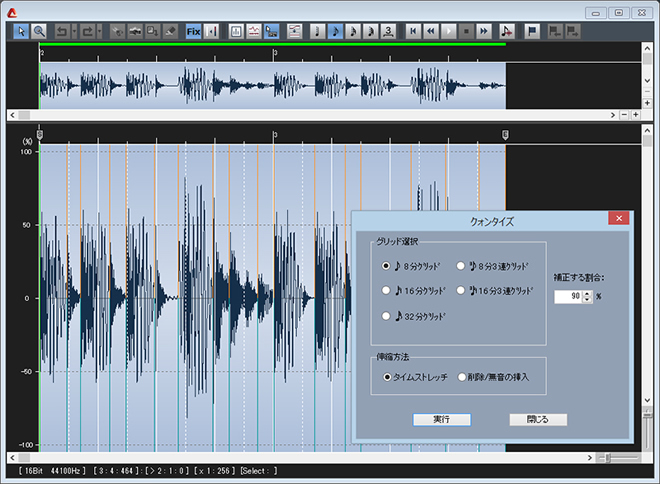This screenshot has height=484, width=660.
Task: Click the end marker on the ruler
Action: [x=505, y=135]
